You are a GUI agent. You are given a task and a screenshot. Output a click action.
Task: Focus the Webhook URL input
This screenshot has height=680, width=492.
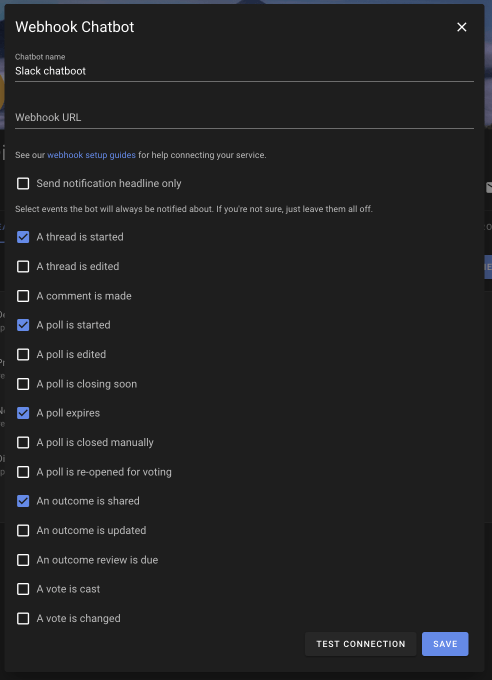click(244, 118)
